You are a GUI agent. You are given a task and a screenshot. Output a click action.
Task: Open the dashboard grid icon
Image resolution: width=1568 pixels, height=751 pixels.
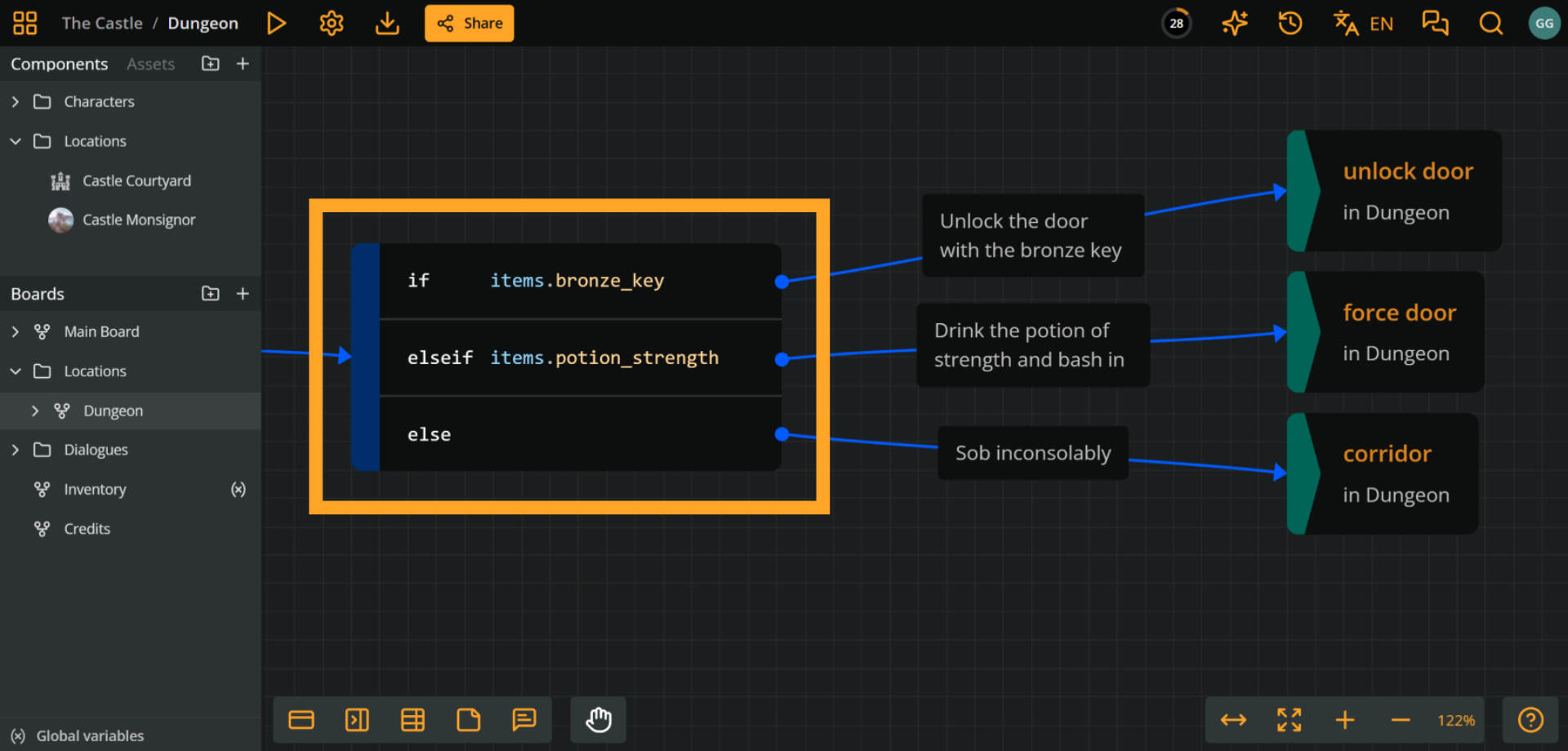click(x=25, y=23)
